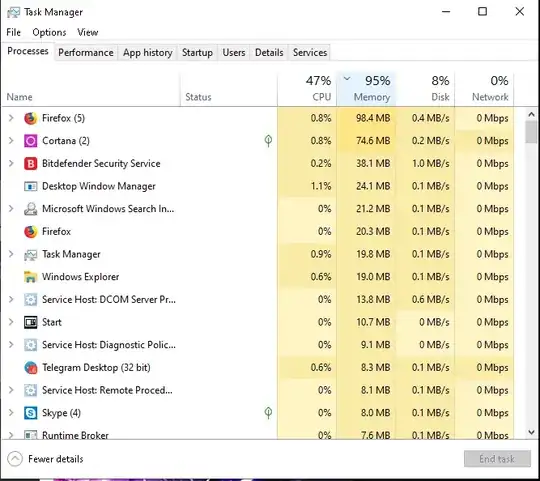This screenshot has height=481, width=540.
Task: Open the File menu
Action: pyautogui.click(x=13, y=32)
